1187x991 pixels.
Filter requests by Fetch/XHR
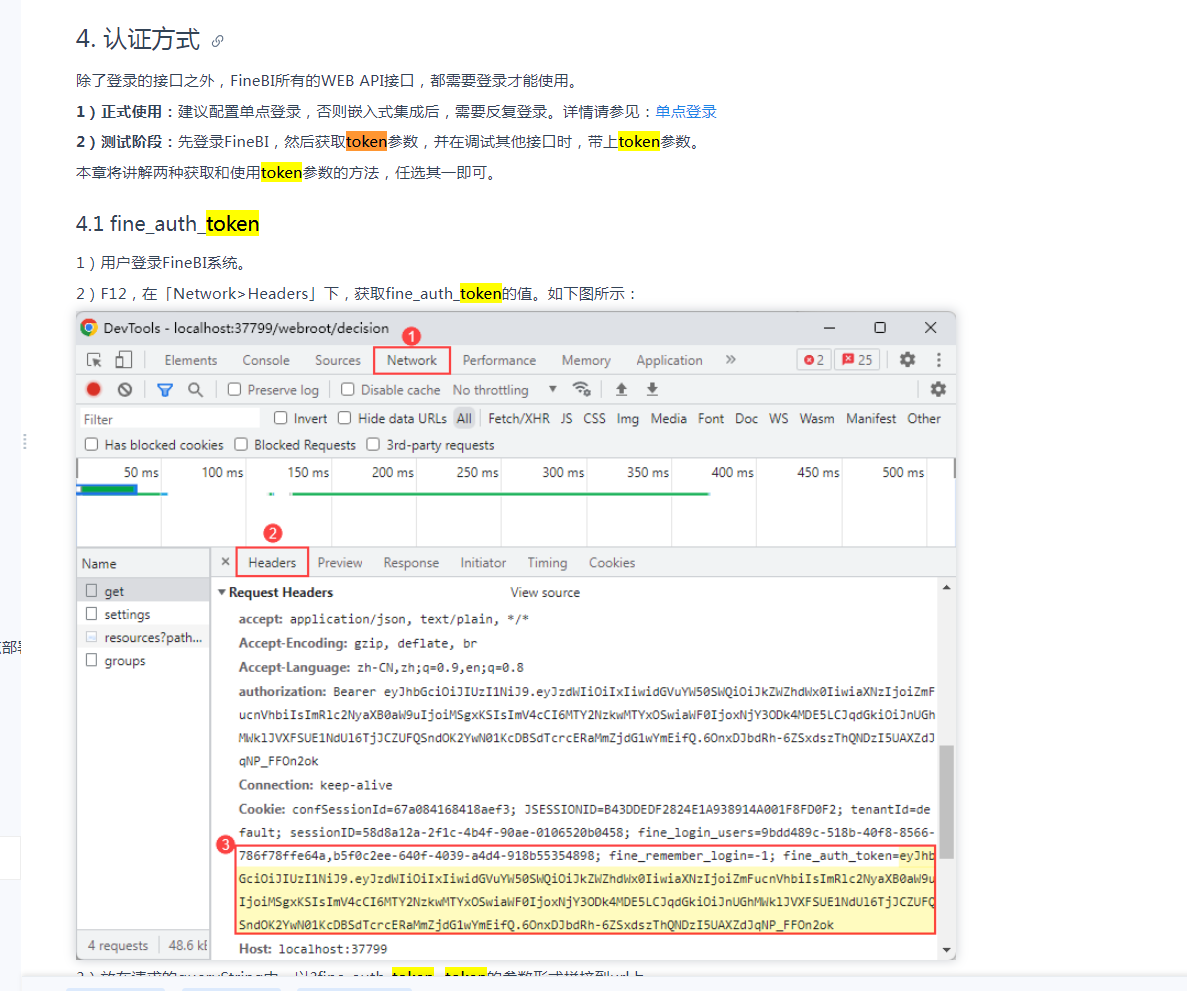(519, 419)
